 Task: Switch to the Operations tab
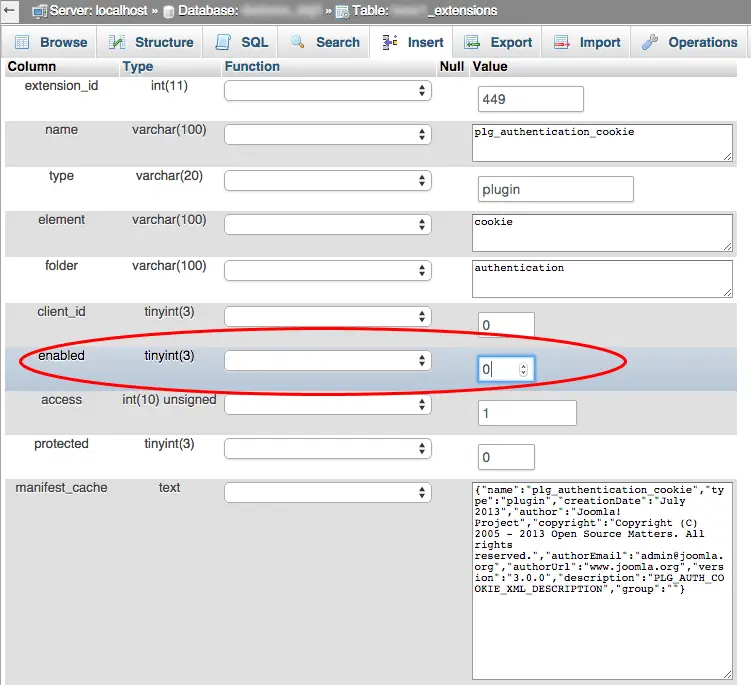pos(689,42)
